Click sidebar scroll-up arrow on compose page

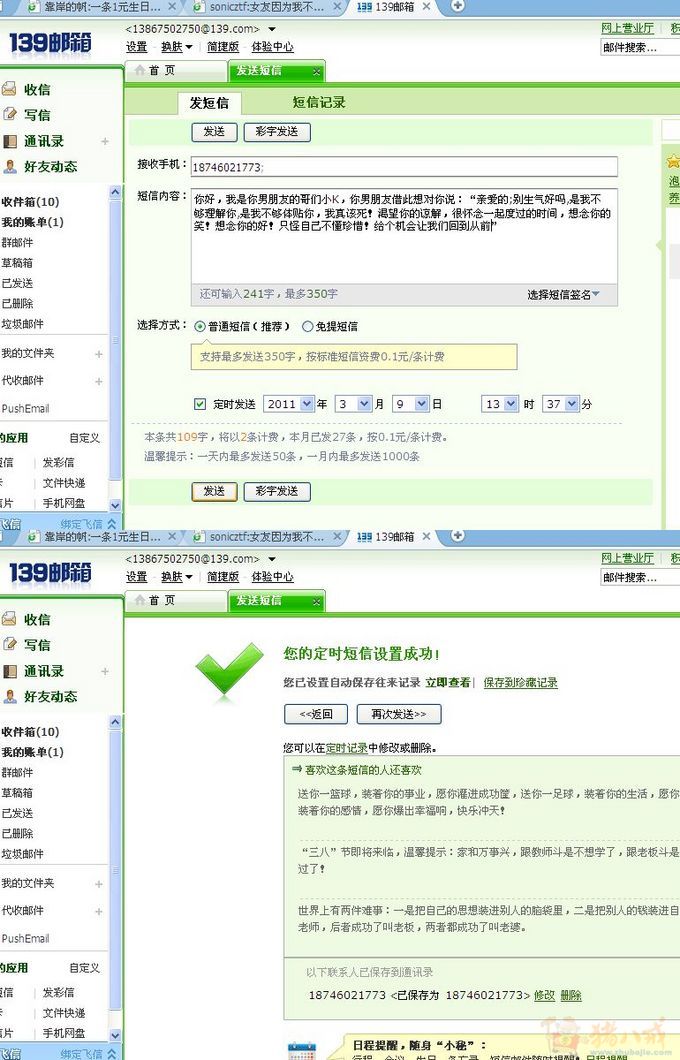coord(115,193)
